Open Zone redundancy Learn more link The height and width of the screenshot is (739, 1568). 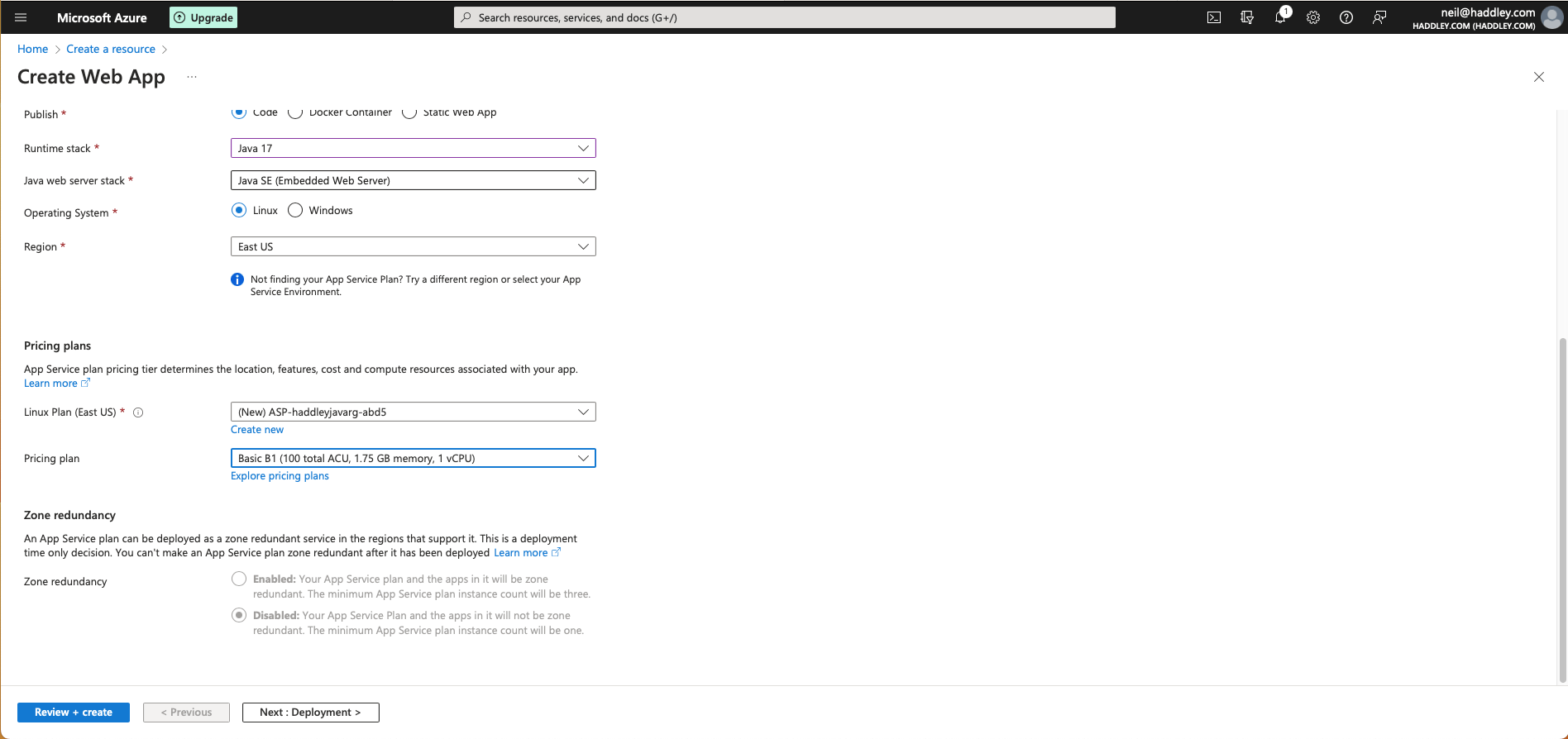click(x=527, y=553)
